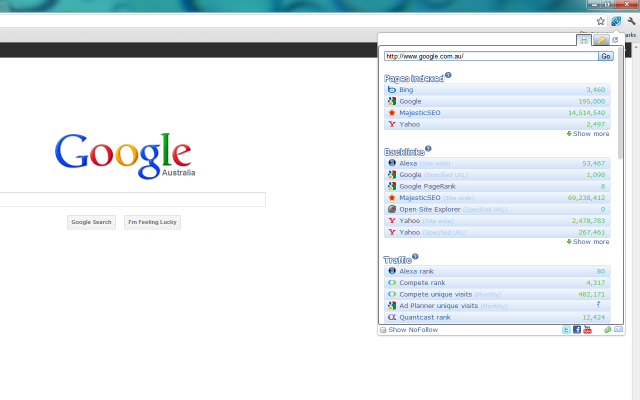
Task: Click MajesticSEO indexed value 14,514,540
Action: click(587, 113)
